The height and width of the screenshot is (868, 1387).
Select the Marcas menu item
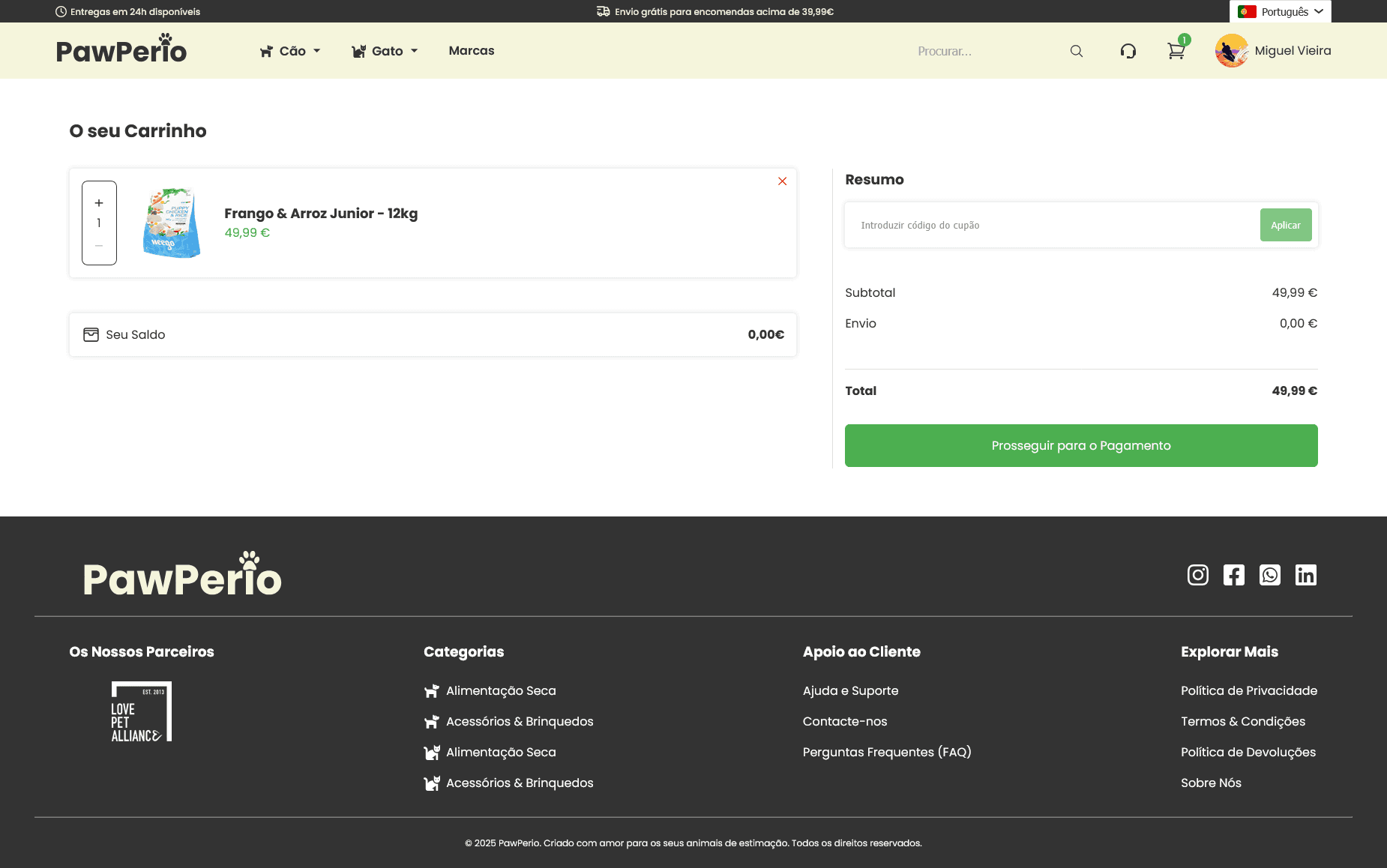471,50
